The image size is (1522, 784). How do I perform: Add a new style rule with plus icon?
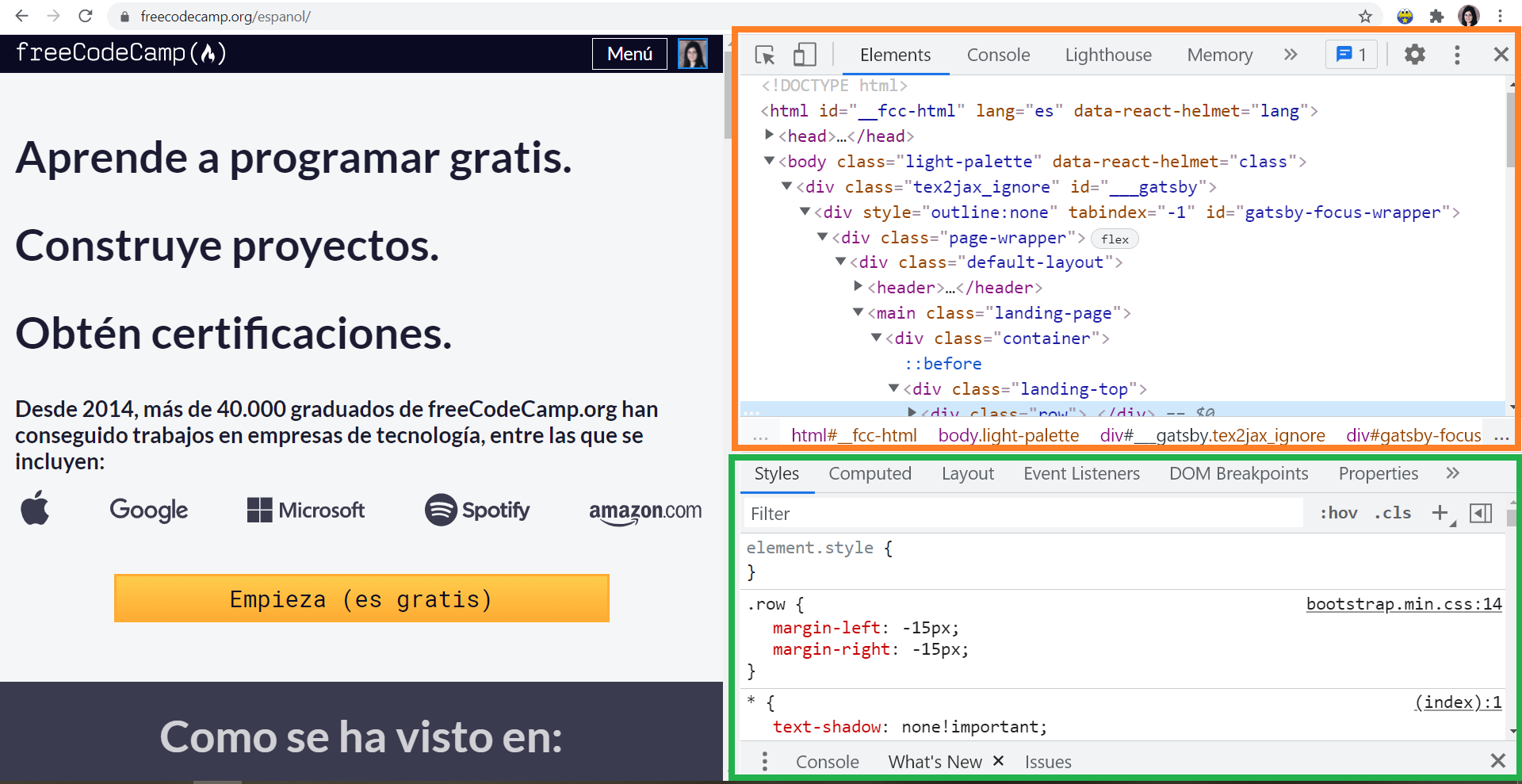[1440, 513]
